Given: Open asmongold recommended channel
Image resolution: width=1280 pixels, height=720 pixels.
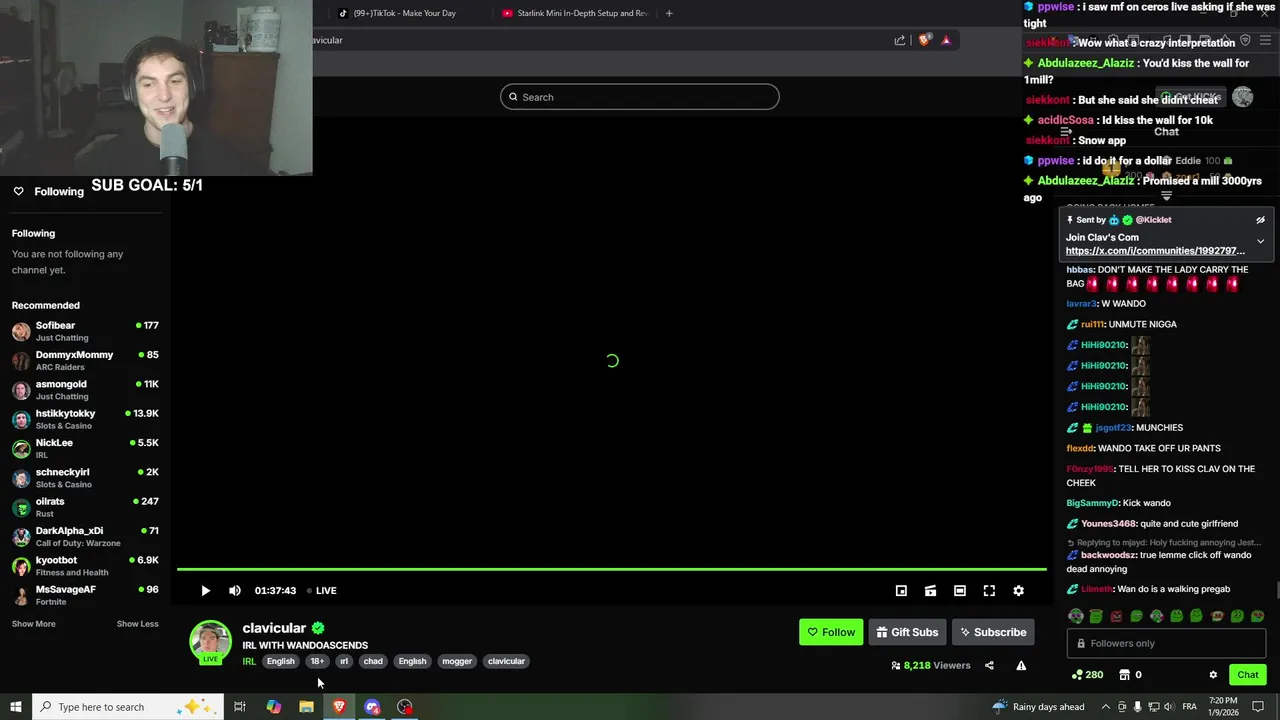Looking at the screenshot, I should (x=85, y=390).
